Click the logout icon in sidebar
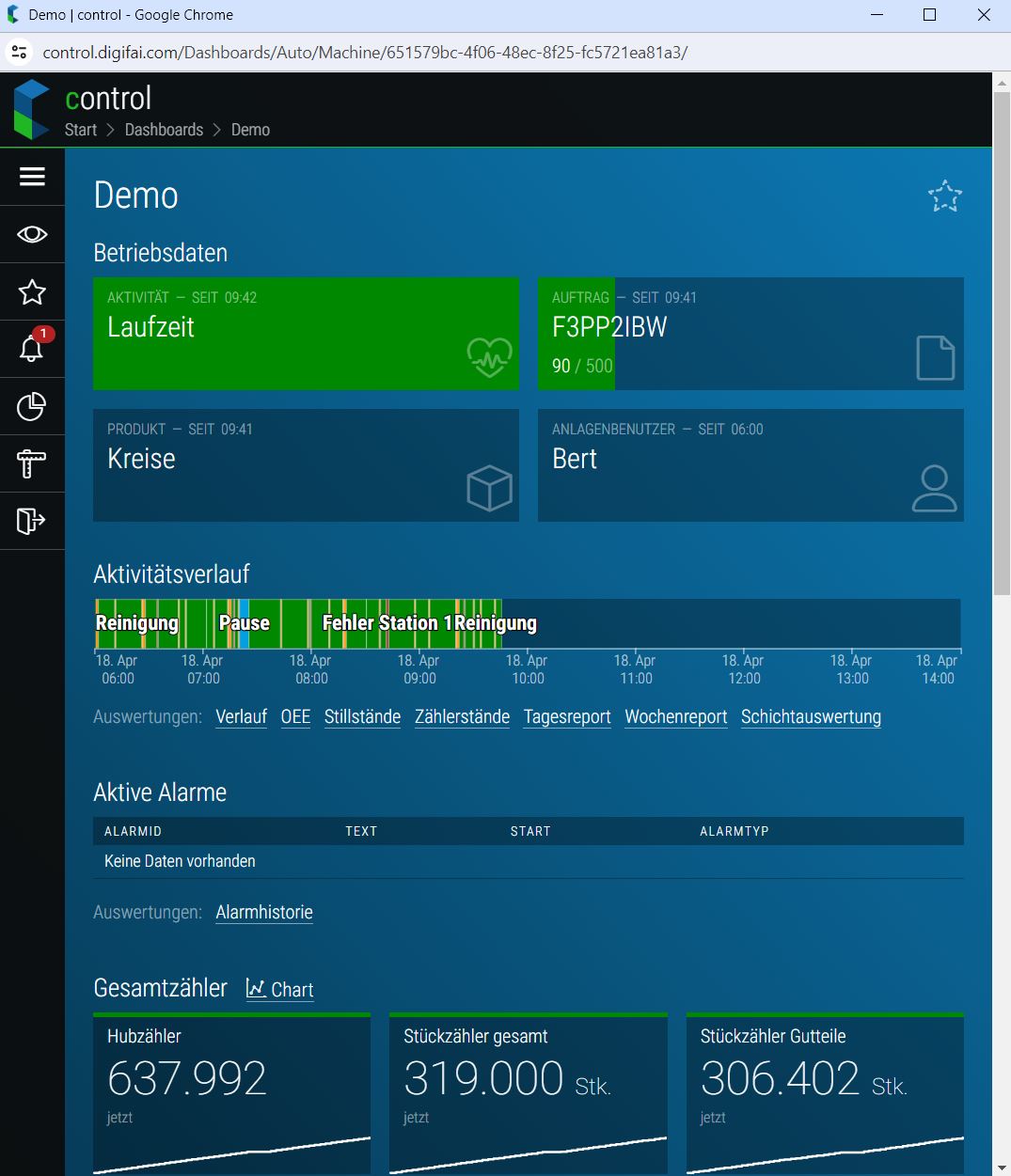The height and width of the screenshot is (1176, 1011). [x=32, y=521]
